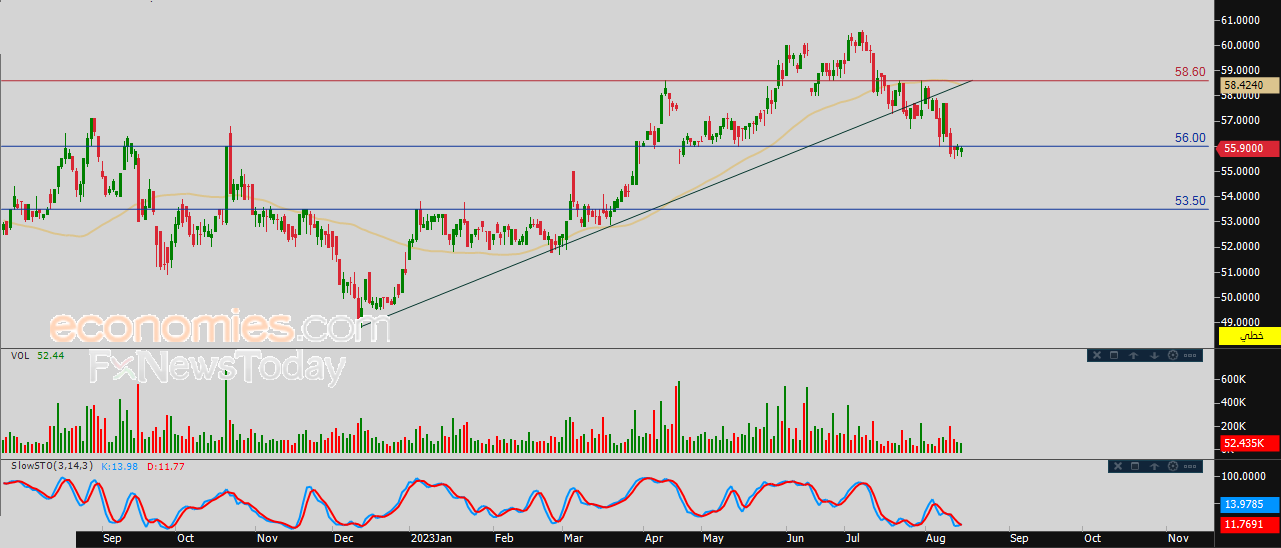Move the SlowSTO panel up
This screenshot has width=1281, height=548.
1153,467
